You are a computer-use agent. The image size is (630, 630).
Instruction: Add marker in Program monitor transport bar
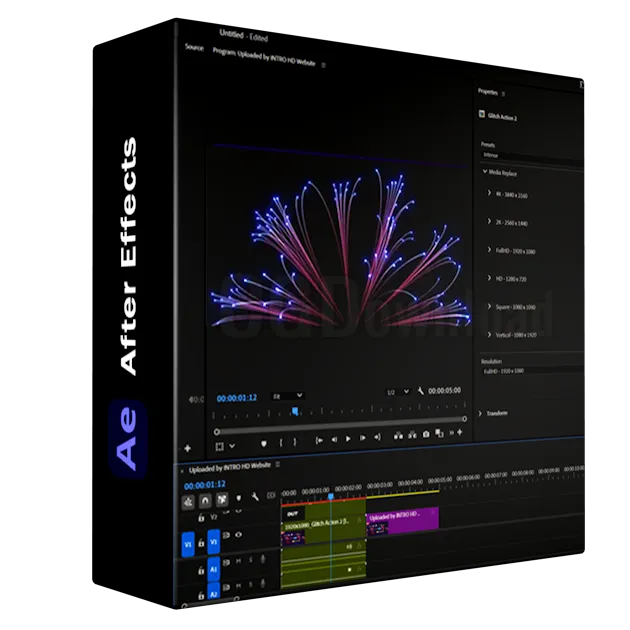pyautogui.click(x=264, y=443)
